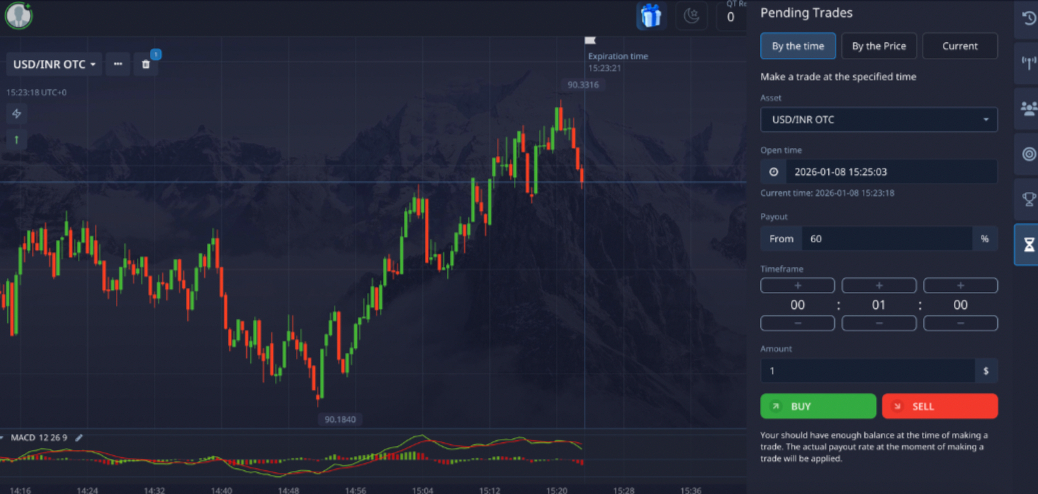Click the expiration time flag marker
Image resolution: width=1038 pixels, height=494 pixels.
(x=590, y=42)
